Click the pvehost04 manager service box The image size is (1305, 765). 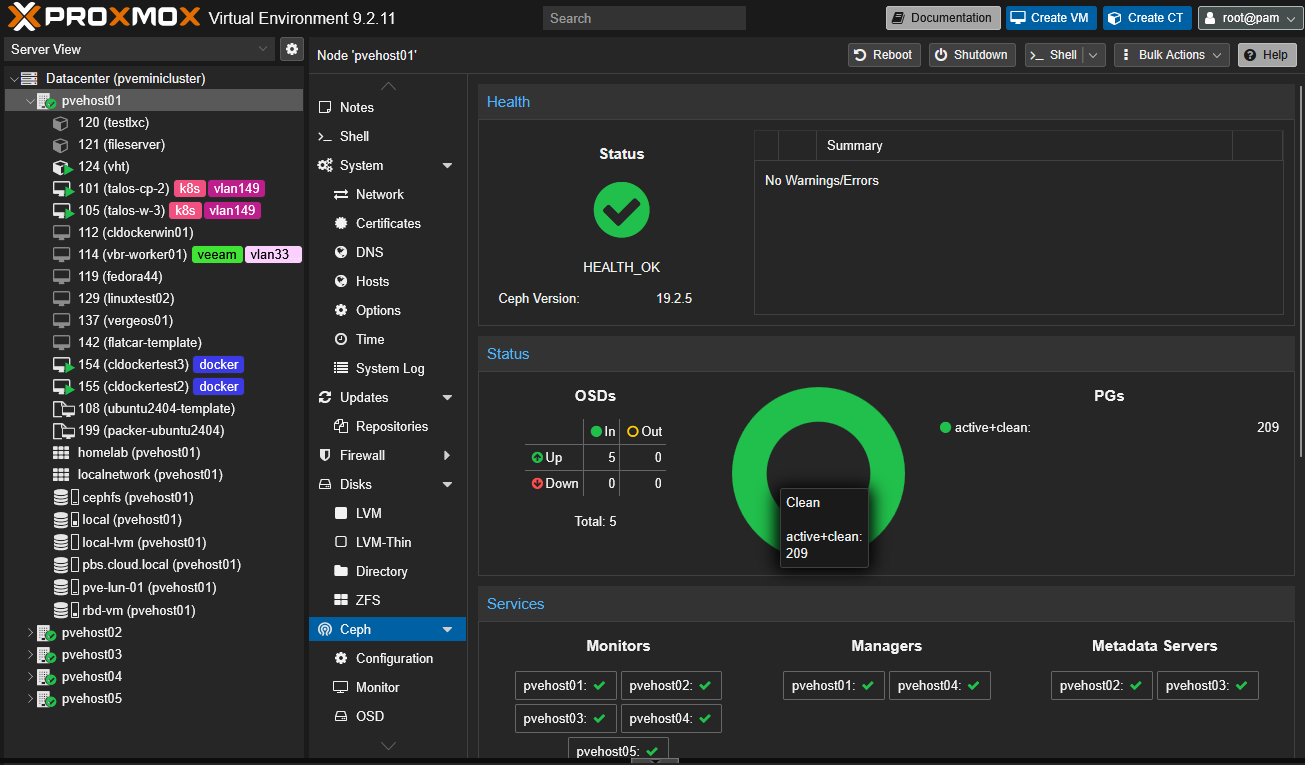[940, 686]
